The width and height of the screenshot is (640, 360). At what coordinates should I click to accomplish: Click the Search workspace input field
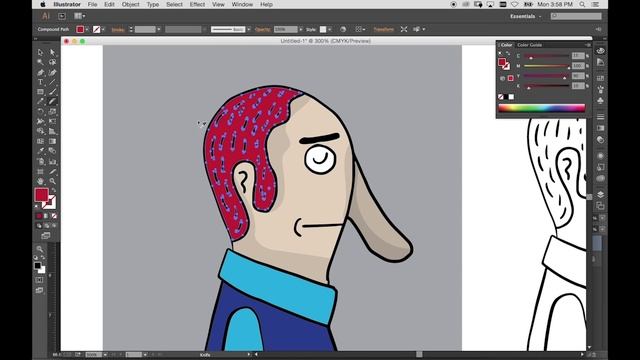(576, 16)
